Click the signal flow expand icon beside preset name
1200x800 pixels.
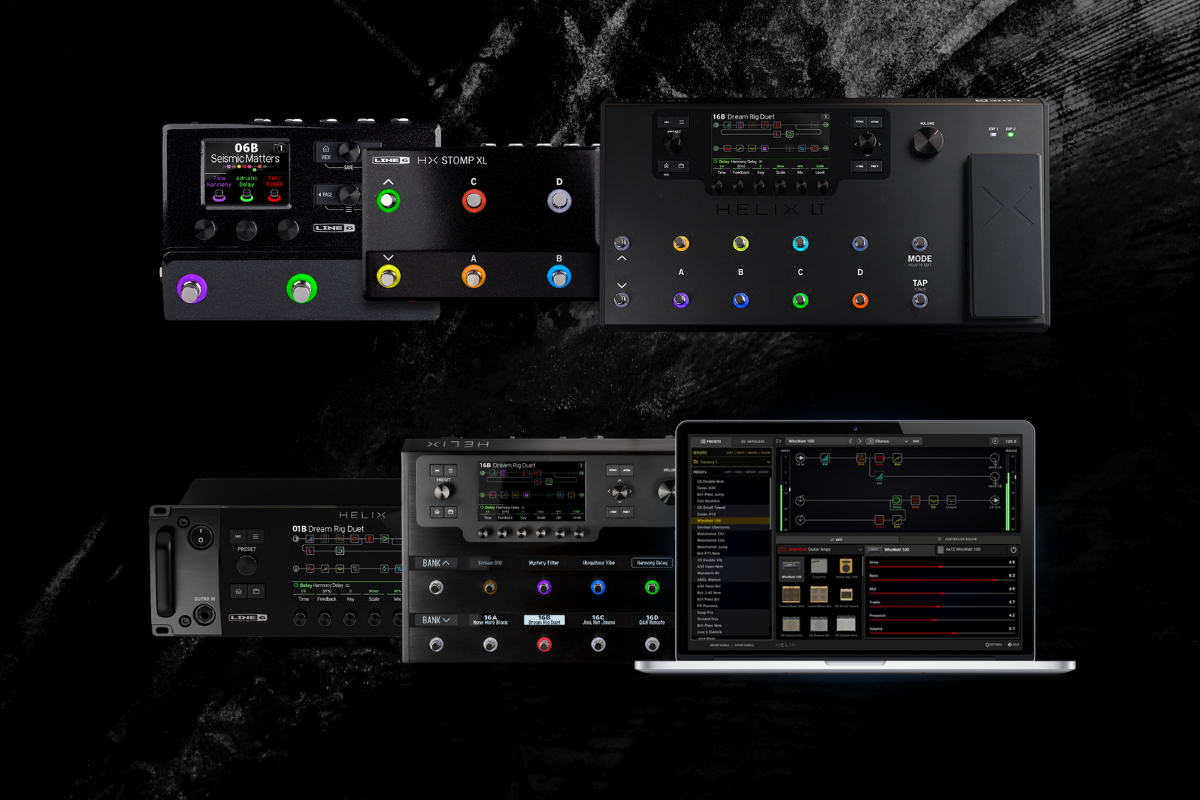779,441
